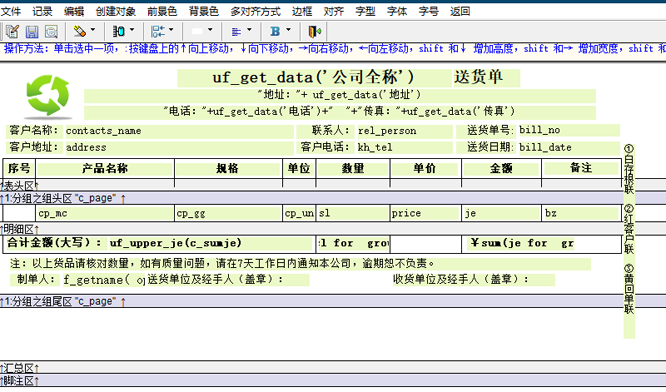Open the border style dropdown arrow
Image resolution: width=666 pixels, height=392 pixels.
point(210,30)
